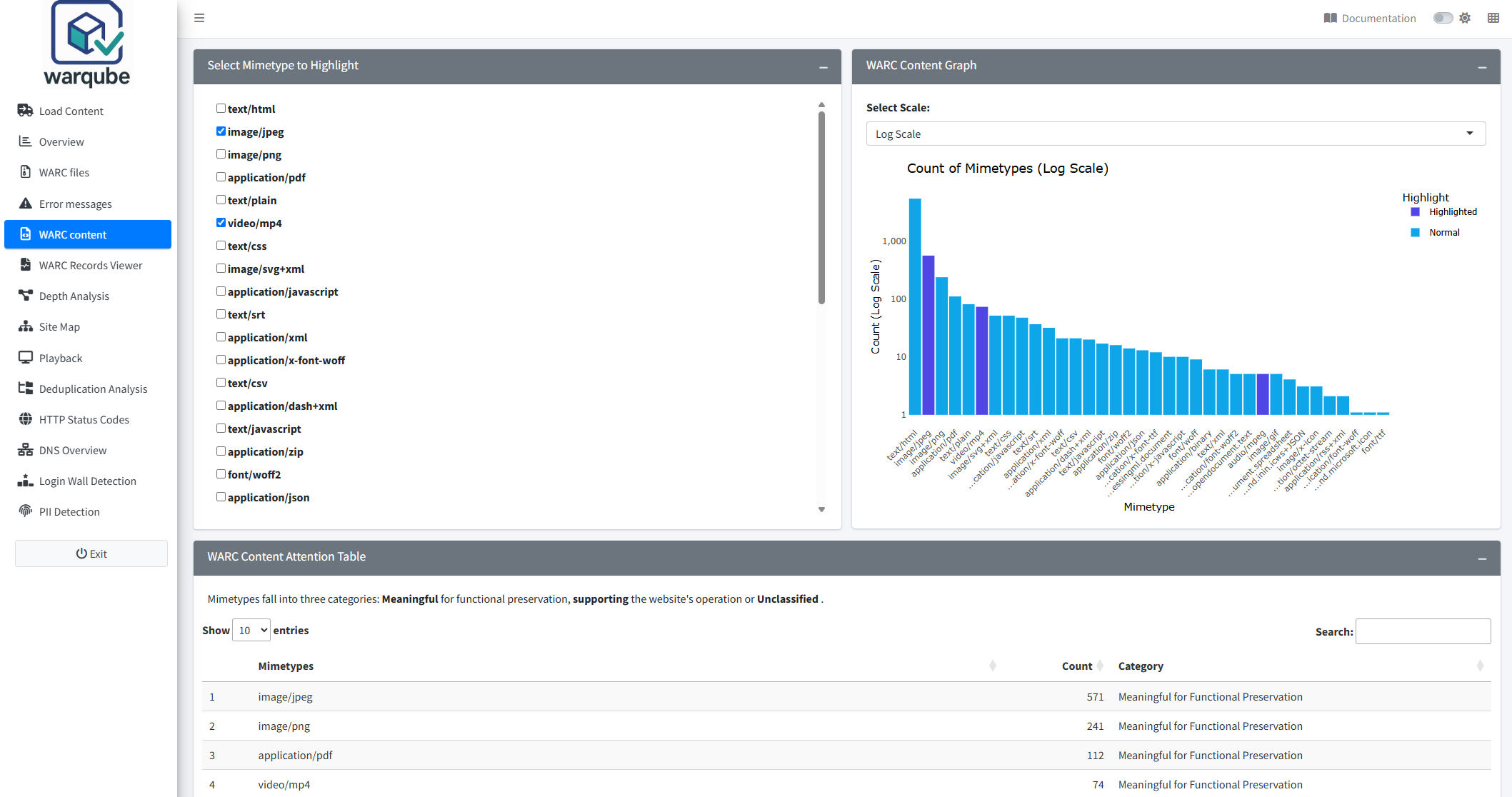This screenshot has width=1512, height=797.
Task: Click the WARC content file icon
Action: pyautogui.click(x=26, y=234)
